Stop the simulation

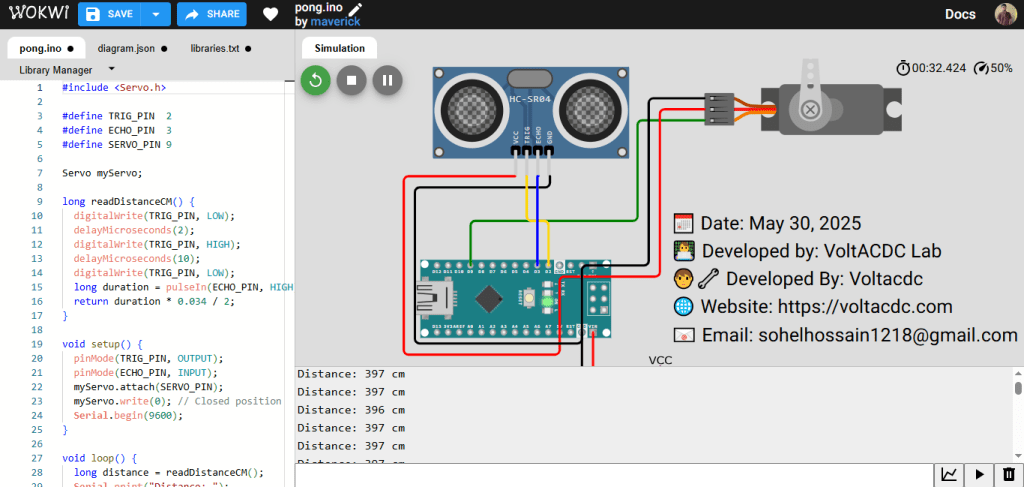[x=351, y=80]
